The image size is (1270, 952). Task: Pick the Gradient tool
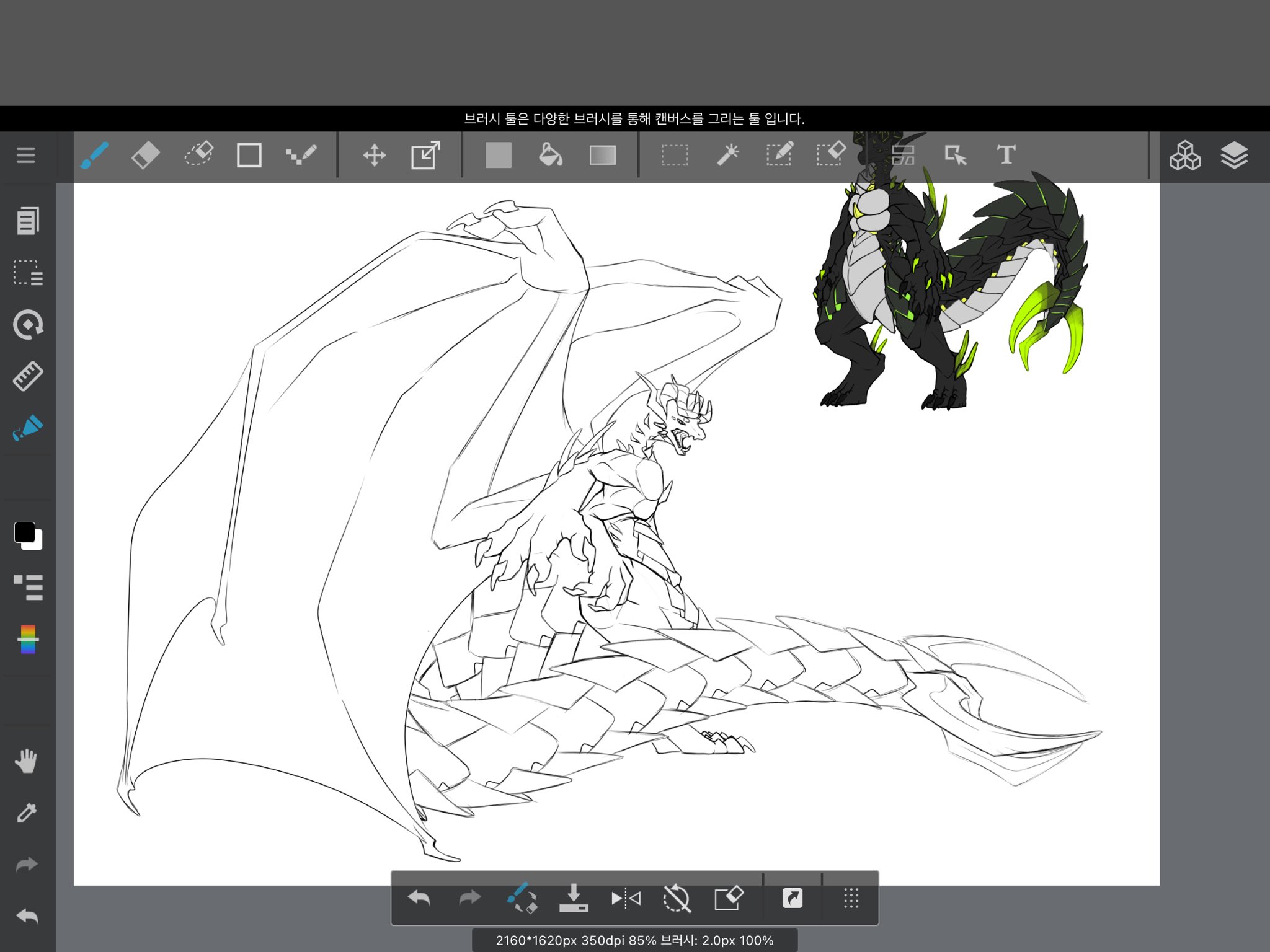pyautogui.click(x=602, y=155)
